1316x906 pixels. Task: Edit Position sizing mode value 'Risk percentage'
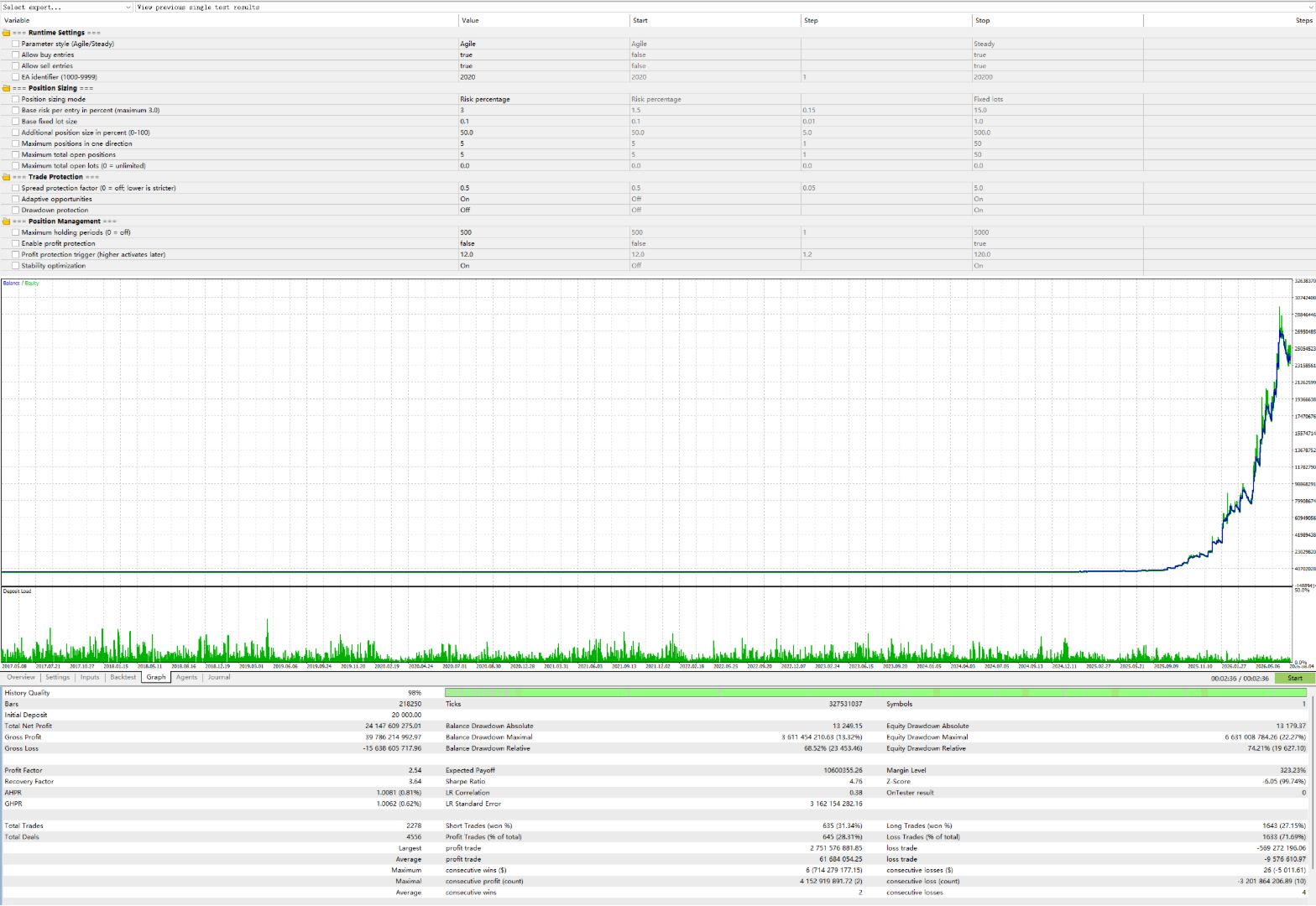point(544,99)
